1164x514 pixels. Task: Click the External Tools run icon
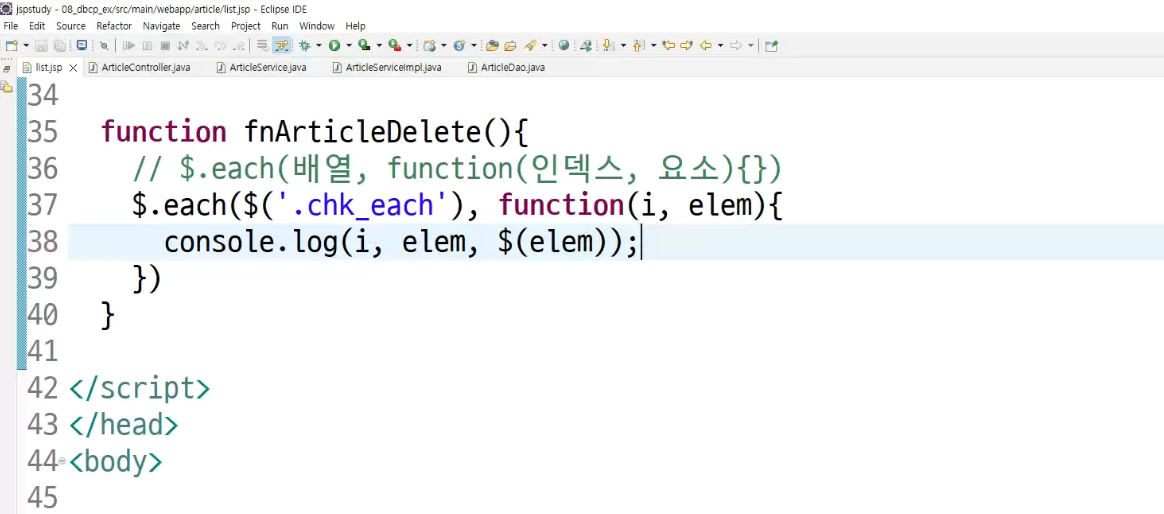[x=395, y=45]
